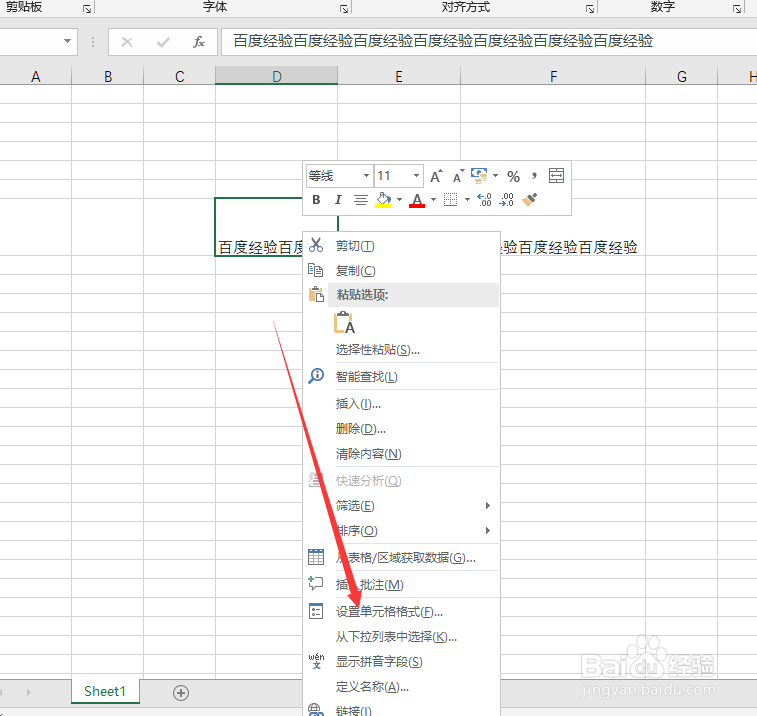Click center align icon in mini toolbar
This screenshot has height=716, width=757.
(360, 199)
